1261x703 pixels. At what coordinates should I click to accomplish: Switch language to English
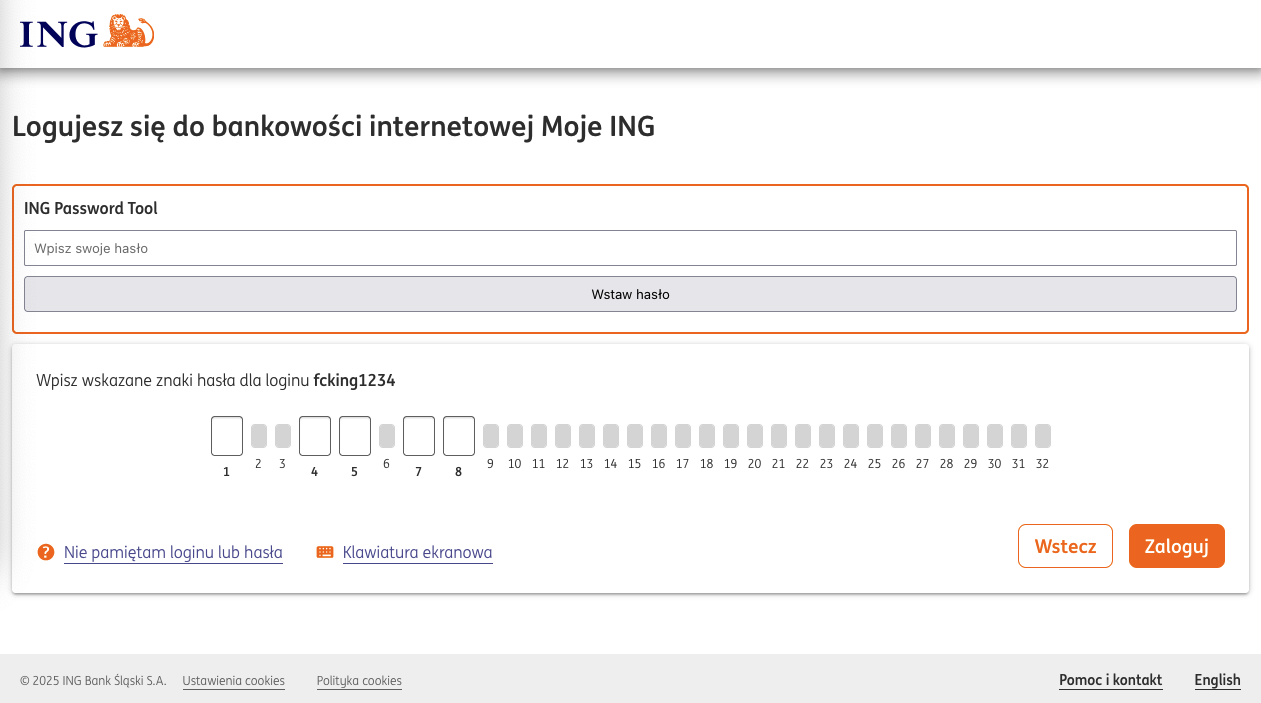tap(1217, 680)
